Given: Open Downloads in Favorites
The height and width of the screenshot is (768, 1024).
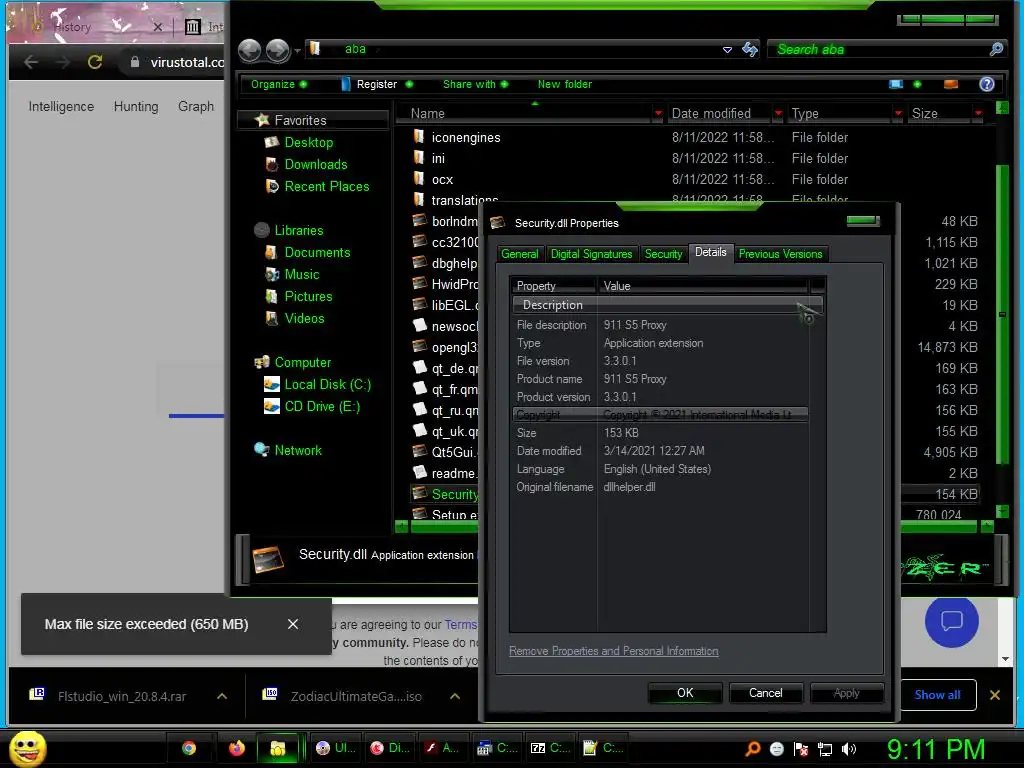Looking at the screenshot, I should pos(315,165).
